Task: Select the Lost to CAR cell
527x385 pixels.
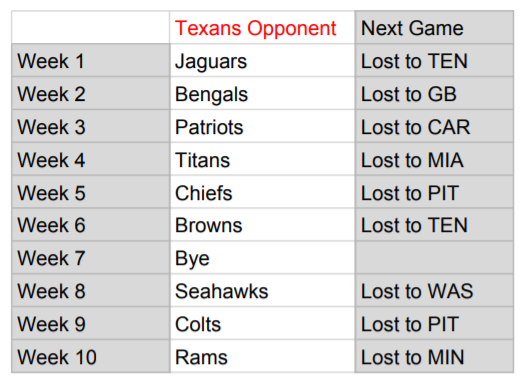Action: 434,126
